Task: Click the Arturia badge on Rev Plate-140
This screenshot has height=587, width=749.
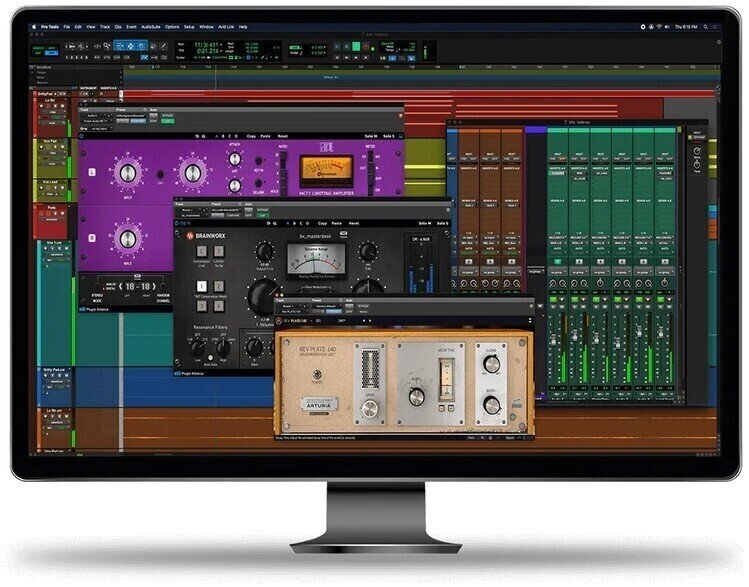Action: [x=319, y=405]
